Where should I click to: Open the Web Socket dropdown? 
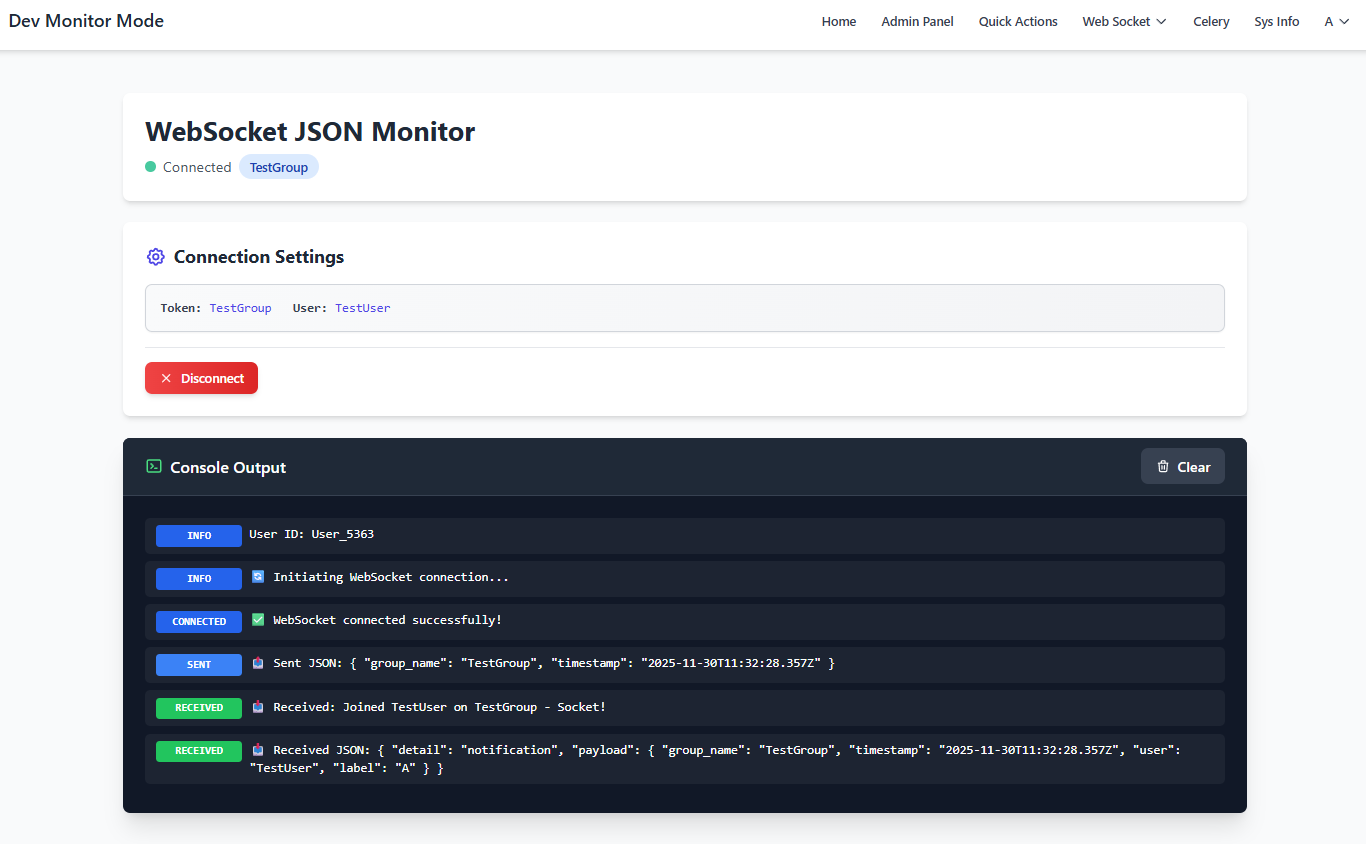click(1124, 20)
